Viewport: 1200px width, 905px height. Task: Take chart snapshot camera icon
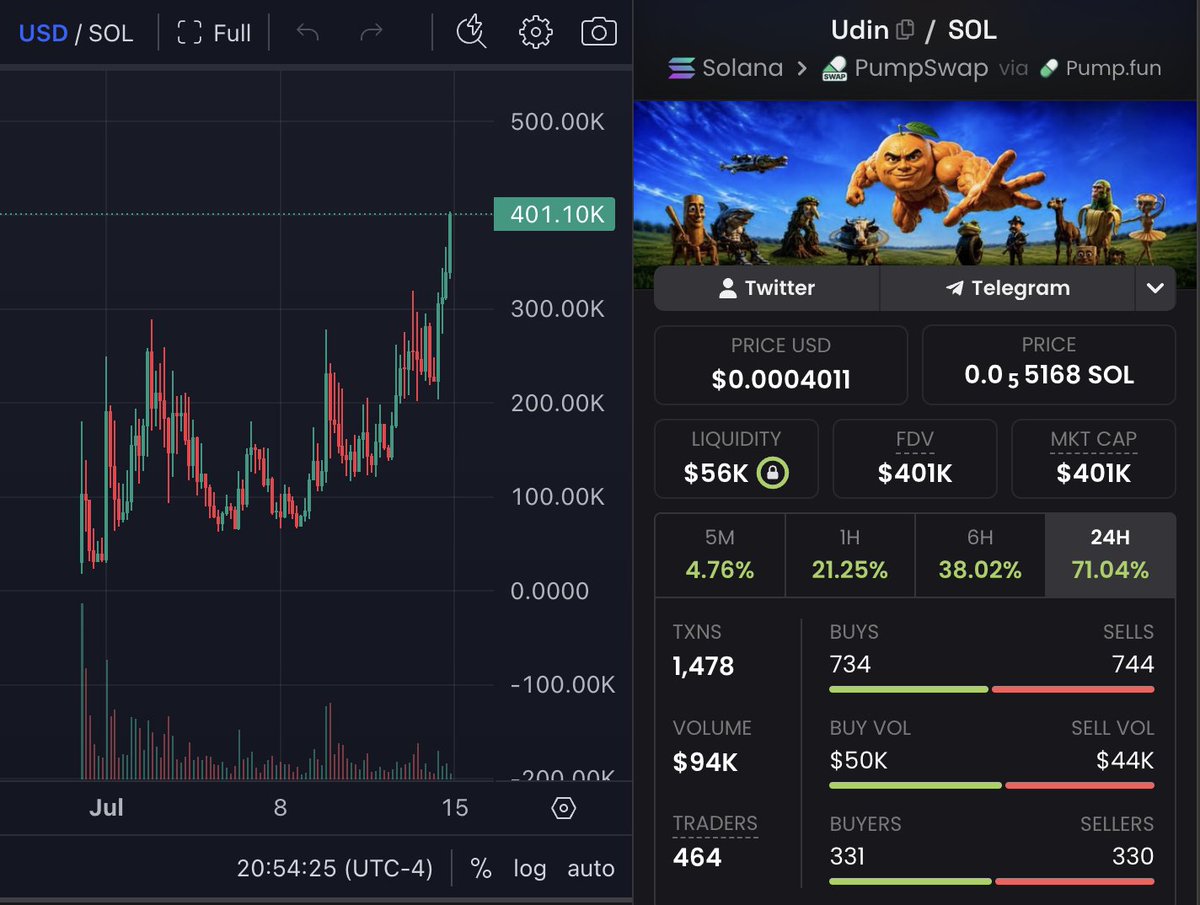(598, 32)
